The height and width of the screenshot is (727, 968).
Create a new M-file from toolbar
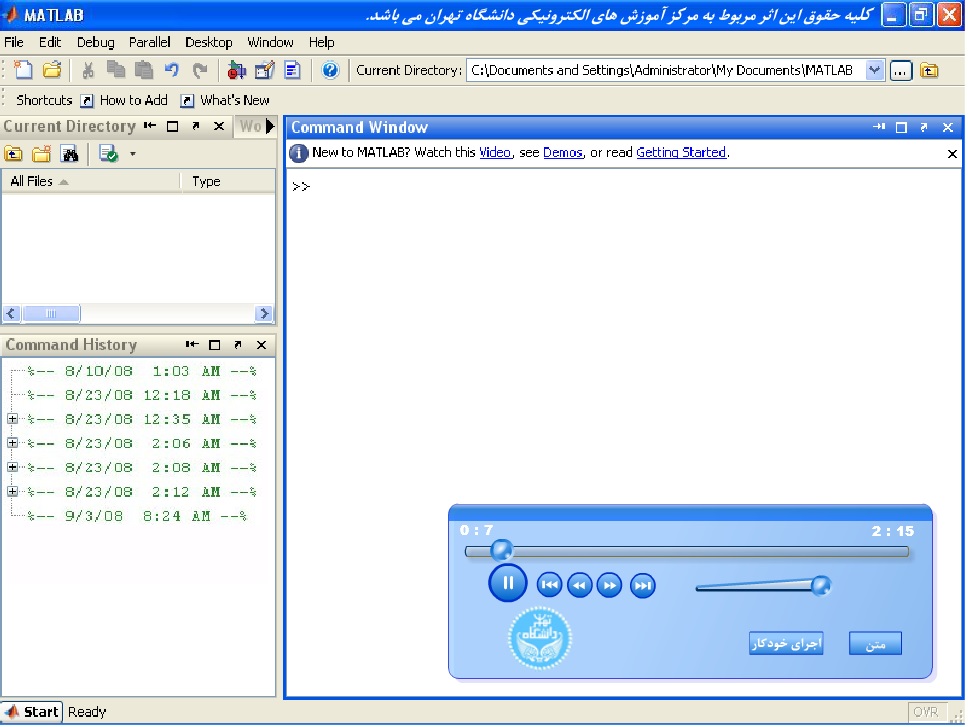pyautogui.click(x=23, y=70)
